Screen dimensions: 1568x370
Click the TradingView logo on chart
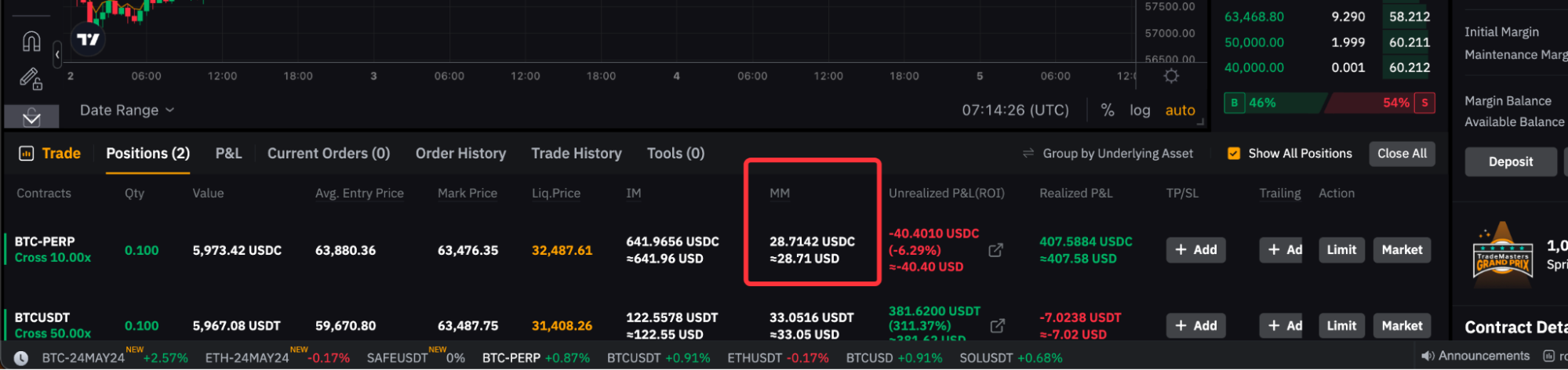[x=88, y=39]
